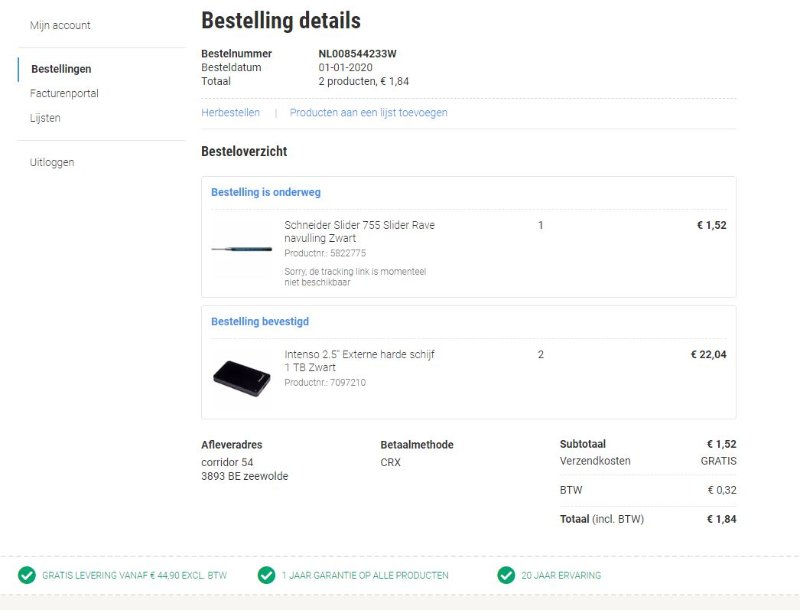
Task: Click the checkmark icon beside 1 JAAR GARANTIE
Action: click(x=266, y=575)
